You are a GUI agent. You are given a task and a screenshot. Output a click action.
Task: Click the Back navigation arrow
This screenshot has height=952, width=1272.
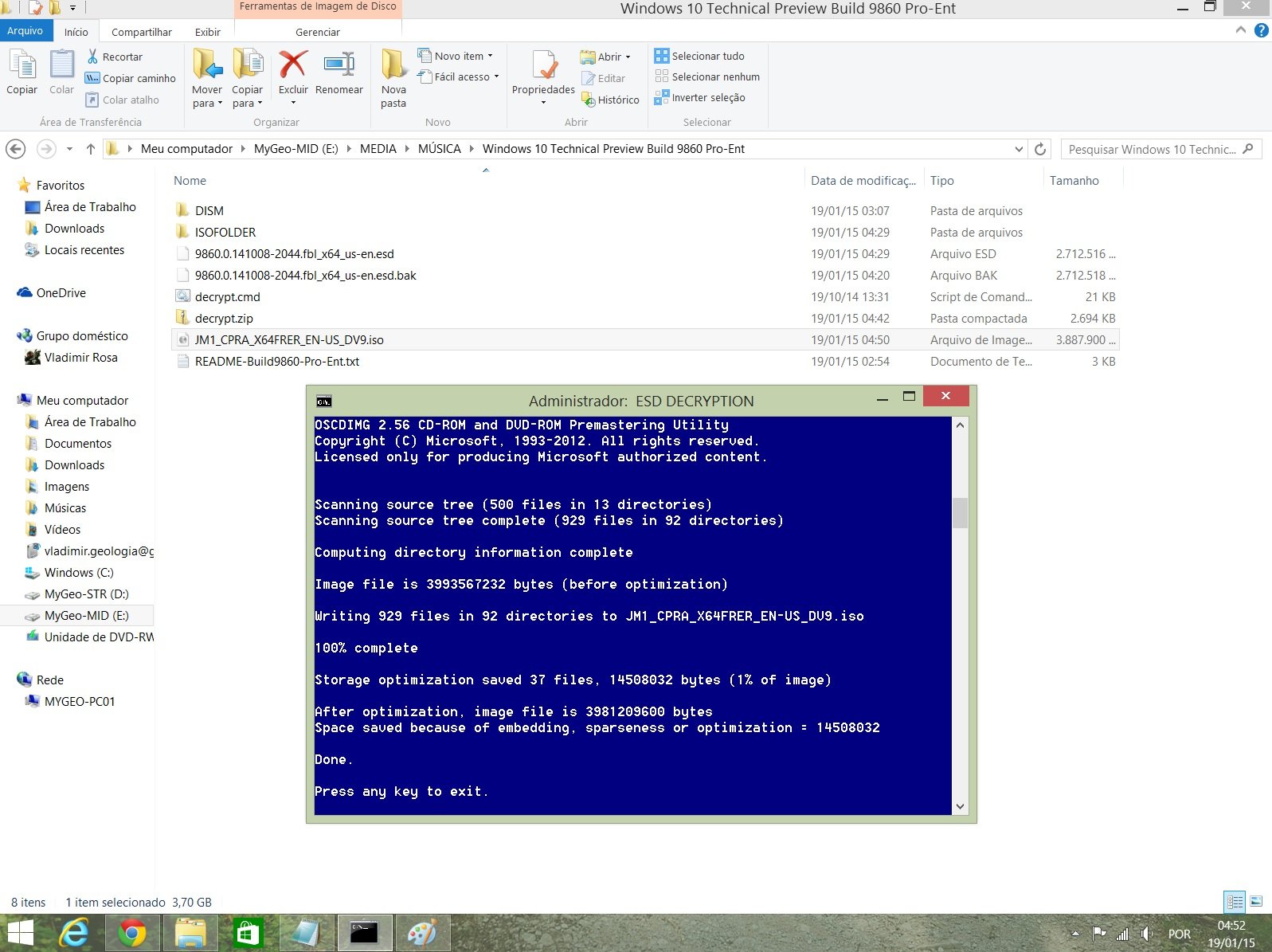coord(16,149)
